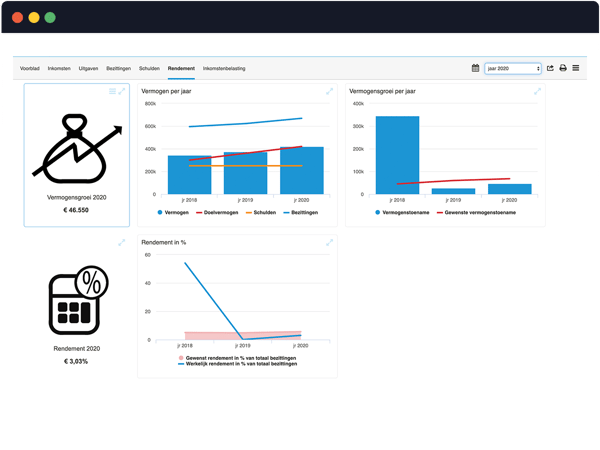Open the Voorblad tab

coord(29,68)
